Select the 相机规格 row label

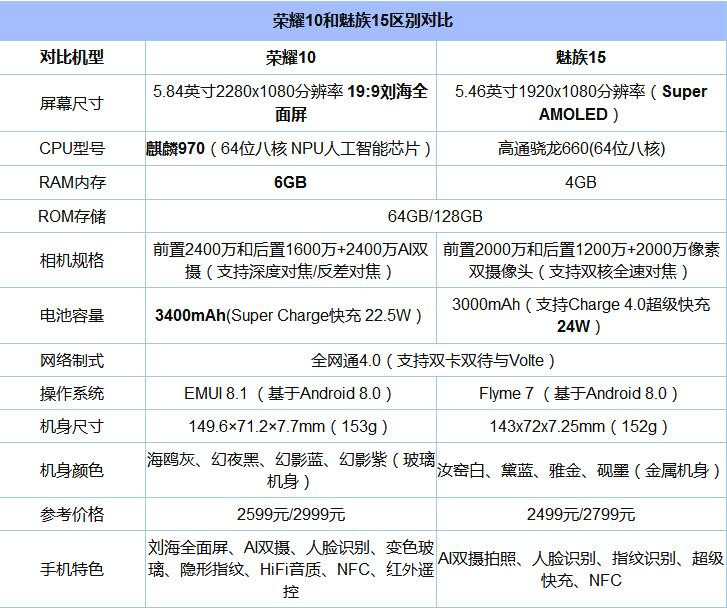(72, 260)
